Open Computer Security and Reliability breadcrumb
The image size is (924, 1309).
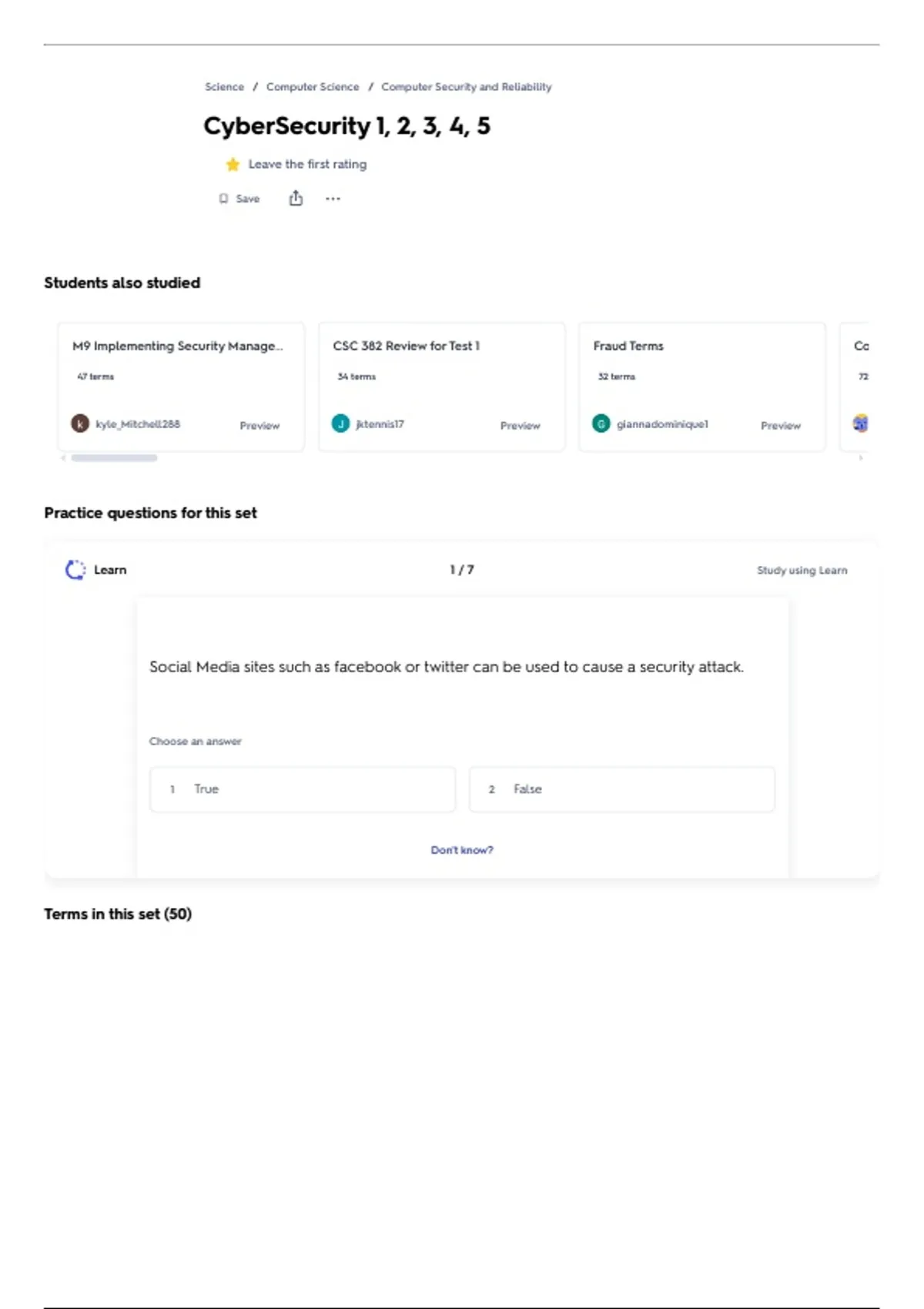(x=466, y=87)
